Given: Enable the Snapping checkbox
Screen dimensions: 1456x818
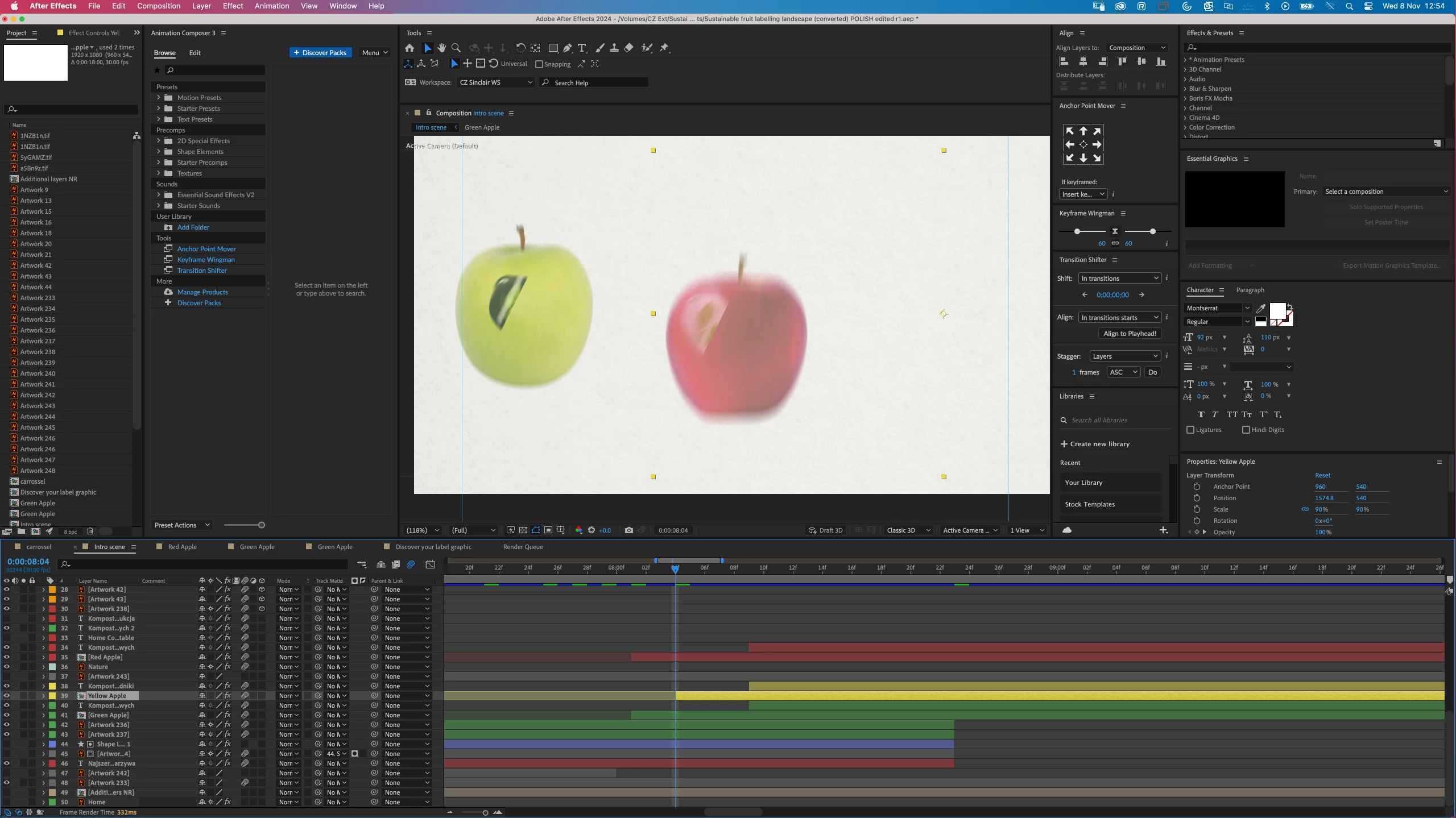Looking at the screenshot, I should click(x=539, y=64).
